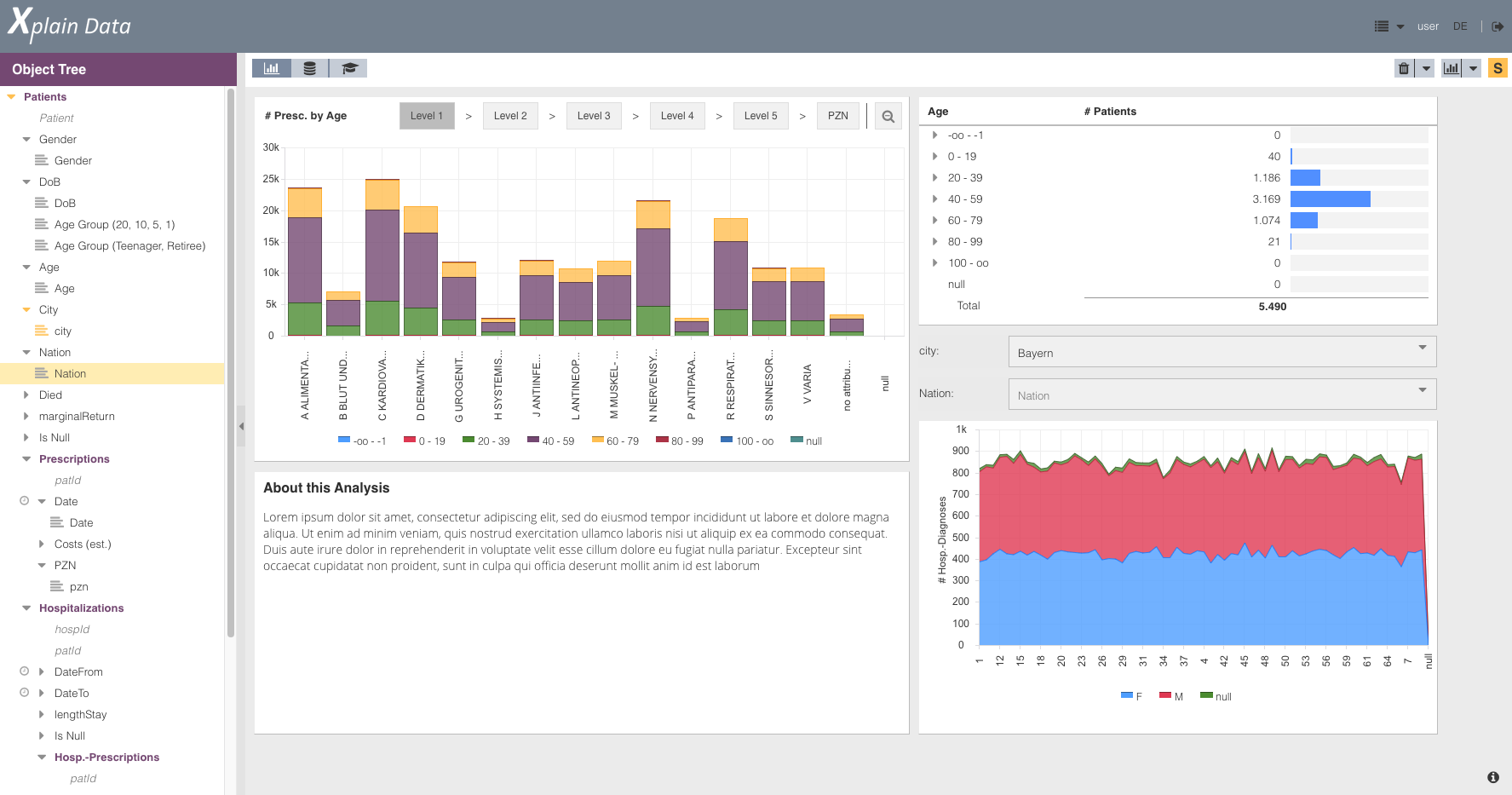Click the chart type icon at top right
The width and height of the screenshot is (1512, 795).
click(1452, 68)
